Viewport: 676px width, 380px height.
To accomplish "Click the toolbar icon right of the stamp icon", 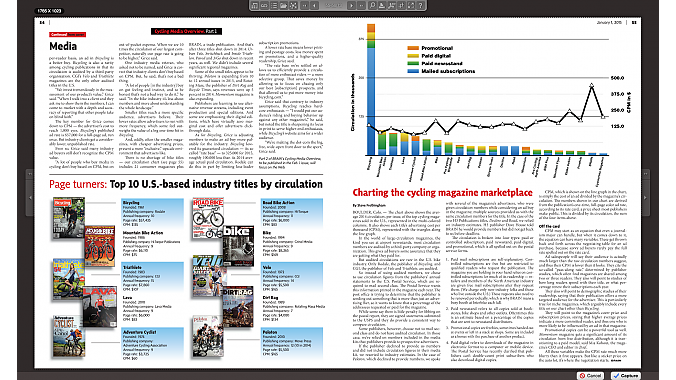I will [391, 6].
